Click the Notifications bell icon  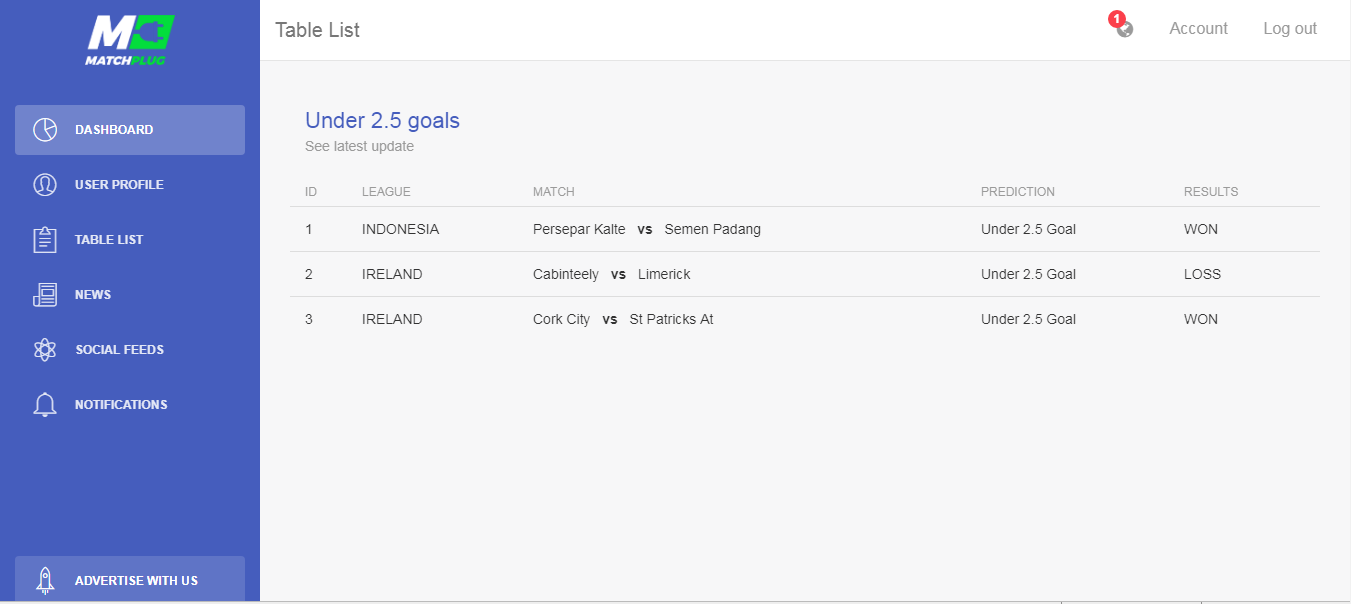[x=45, y=405]
